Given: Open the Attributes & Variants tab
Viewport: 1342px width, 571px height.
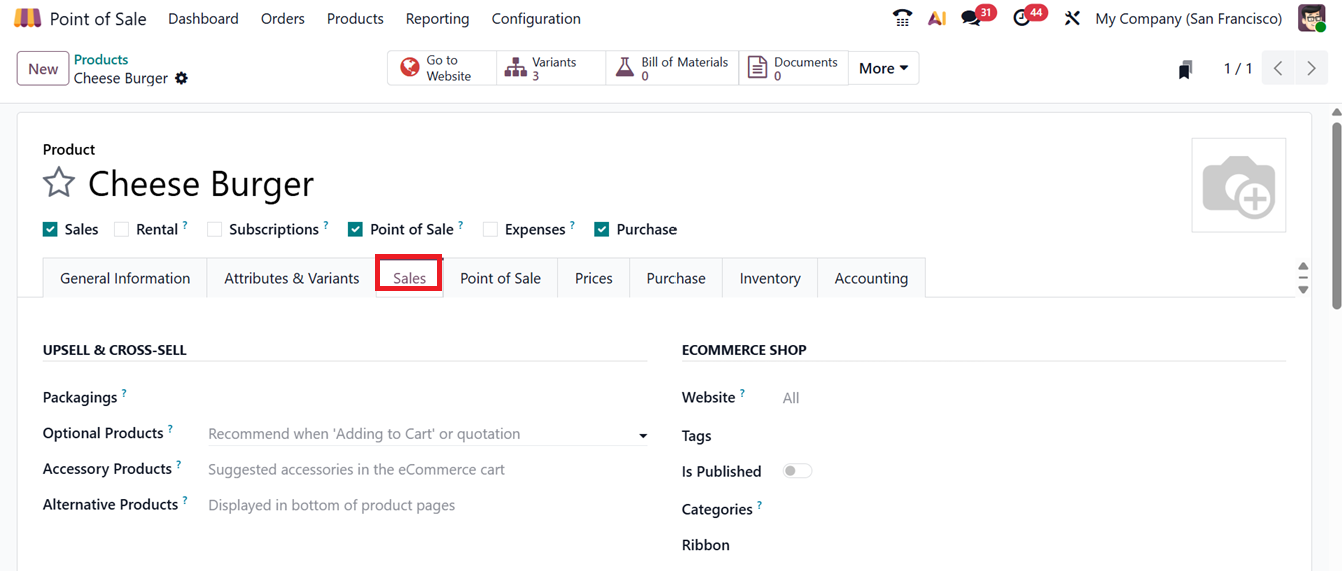Looking at the screenshot, I should [291, 278].
